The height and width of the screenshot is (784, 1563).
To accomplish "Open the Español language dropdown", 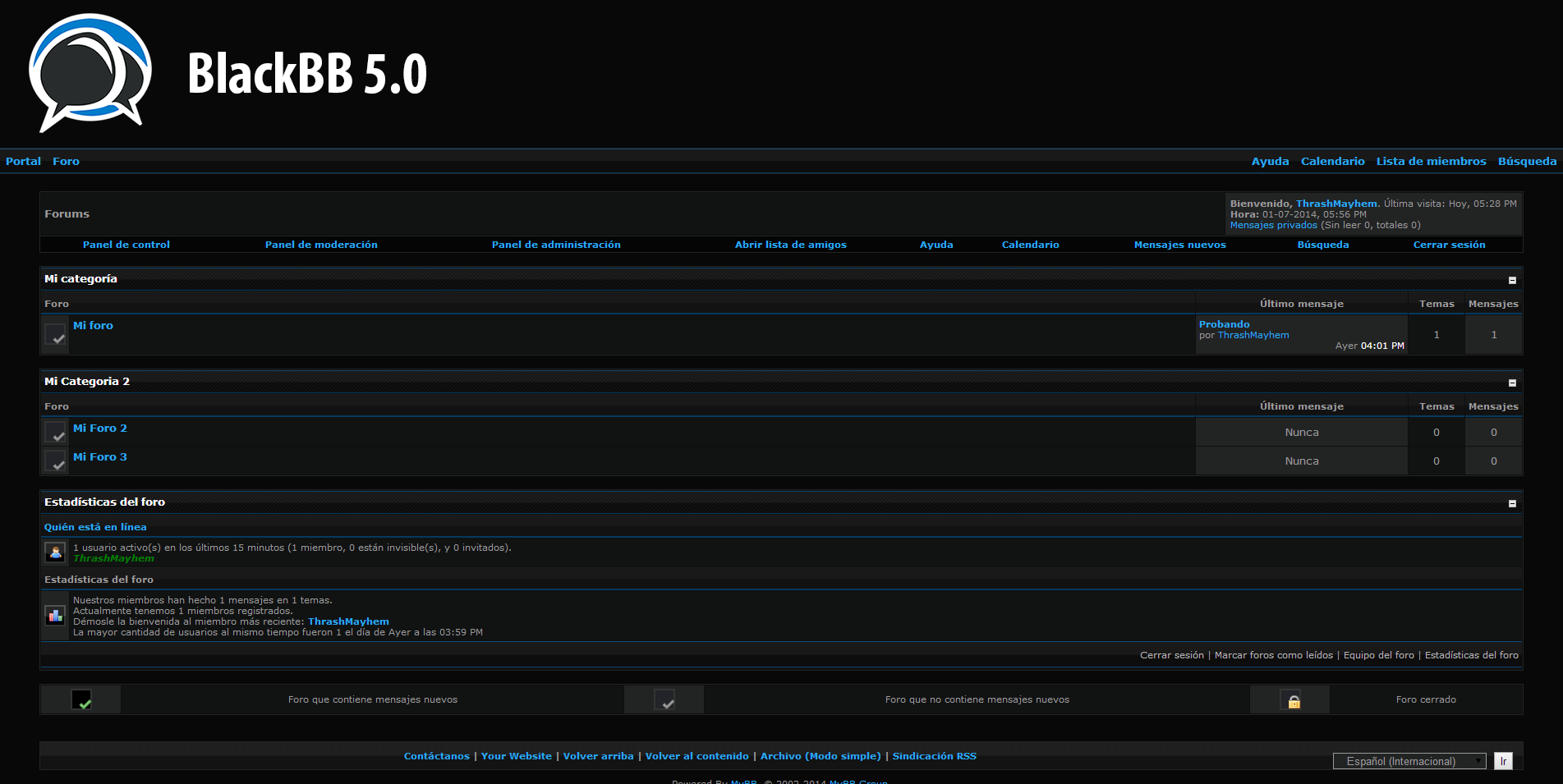I will [x=1409, y=761].
